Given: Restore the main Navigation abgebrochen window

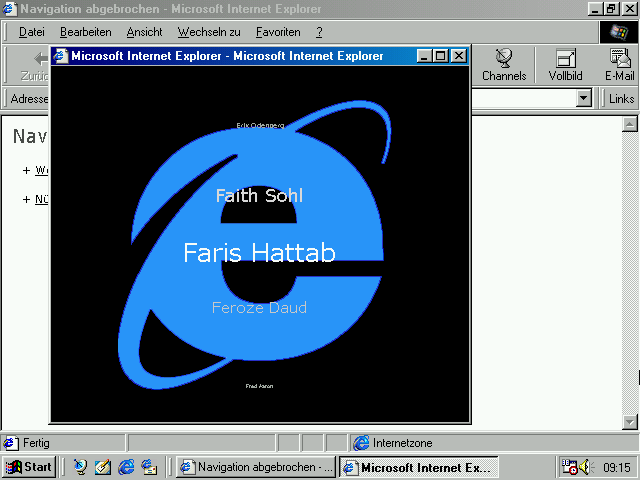Looking at the screenshot, I should tap(611, 9).
